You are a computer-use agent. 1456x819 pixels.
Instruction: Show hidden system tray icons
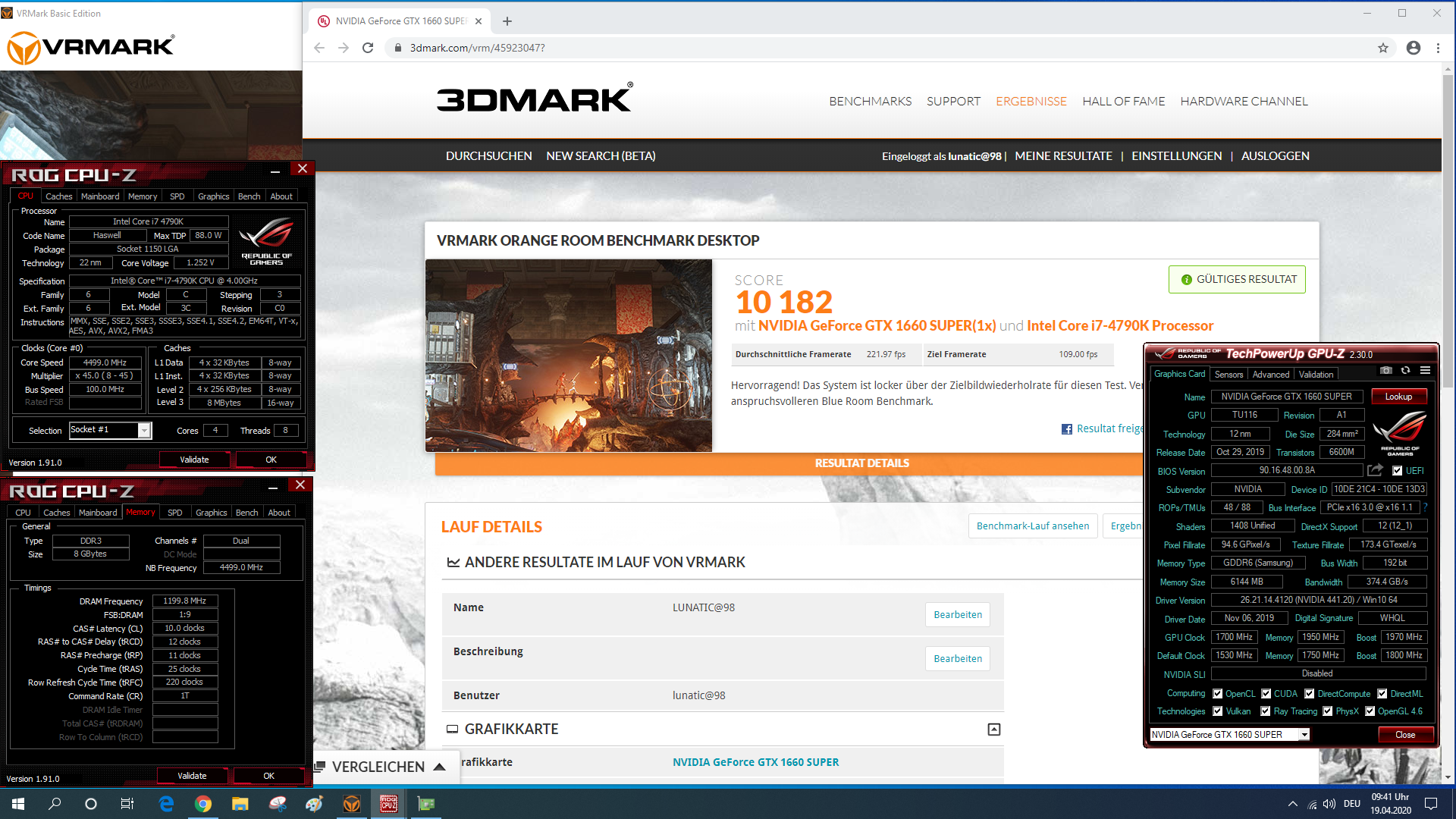coord(1292,804)
